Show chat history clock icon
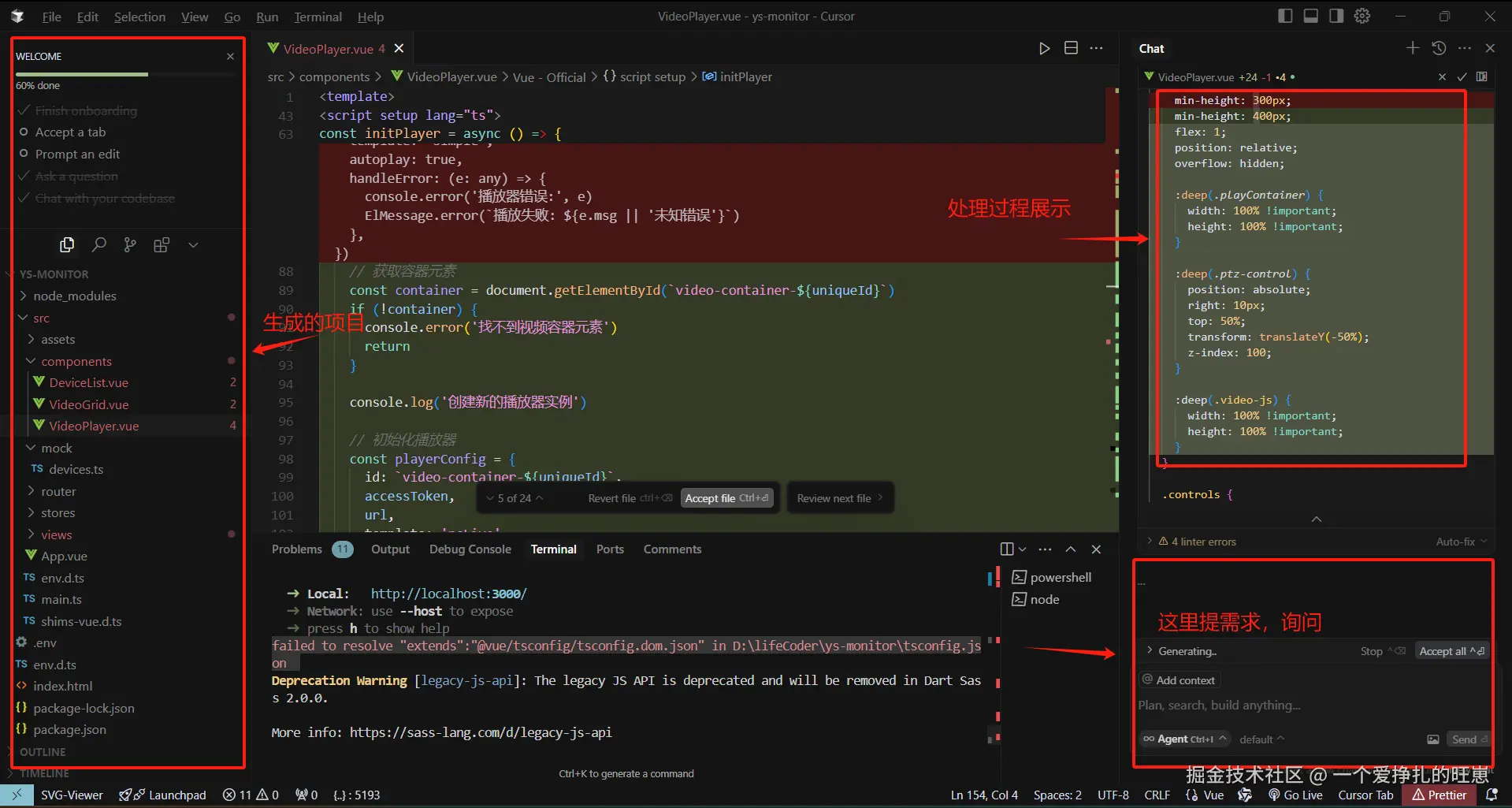The width and height of the screenshot is (1512, 808). coord(1439,48)
